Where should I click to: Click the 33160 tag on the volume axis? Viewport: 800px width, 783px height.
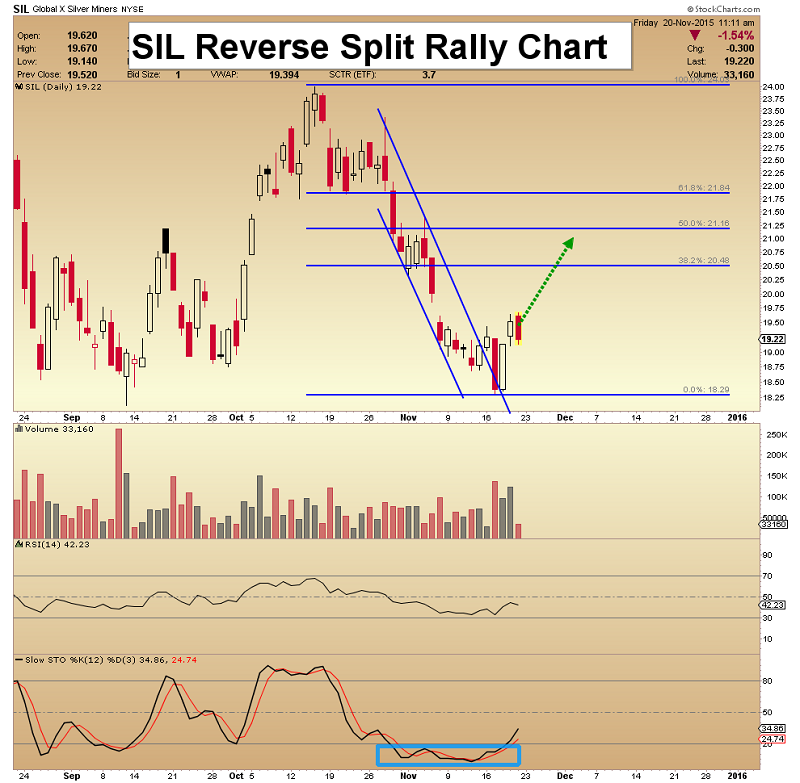pos(773,524)
